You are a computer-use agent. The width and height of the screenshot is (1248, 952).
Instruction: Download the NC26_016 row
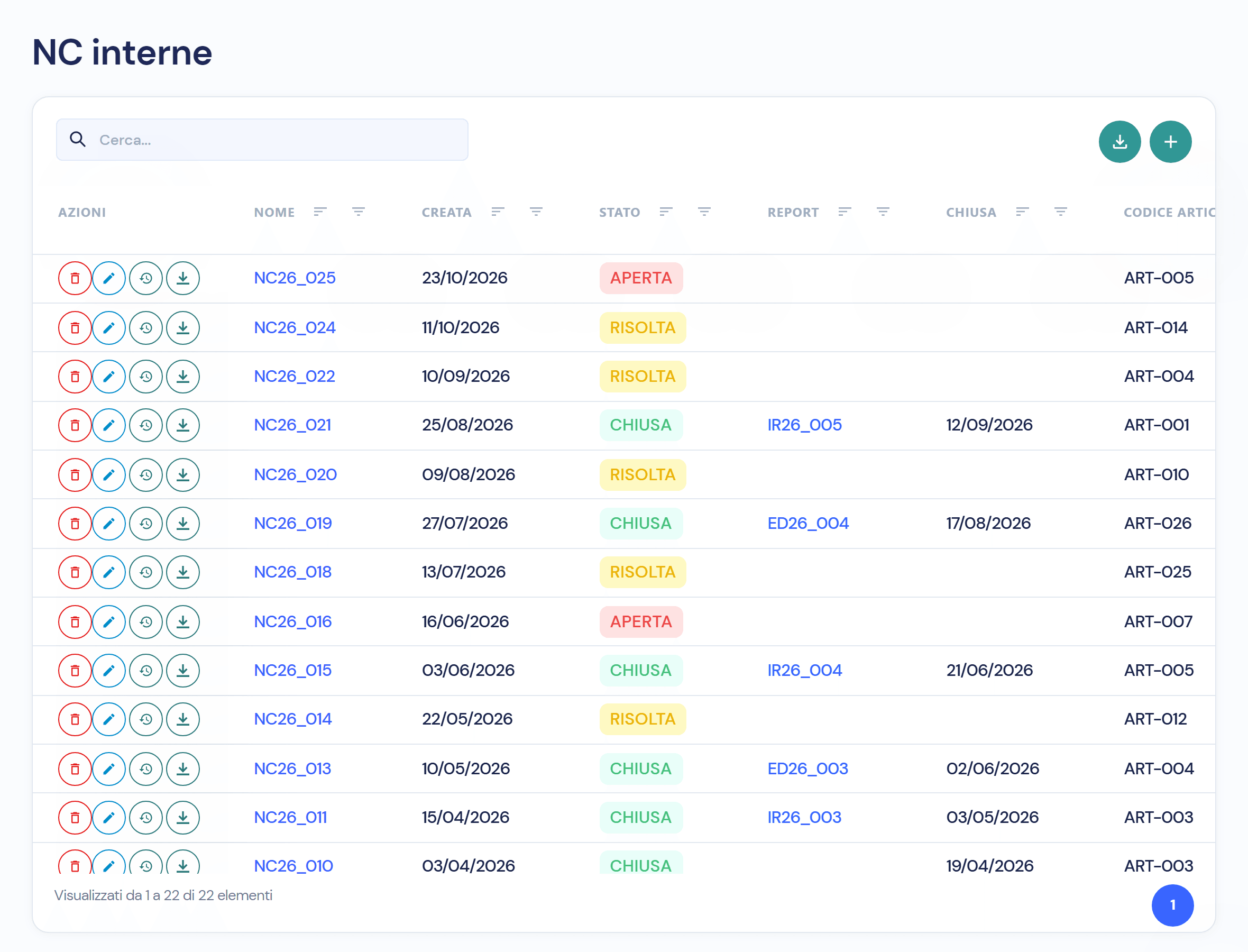183,622
